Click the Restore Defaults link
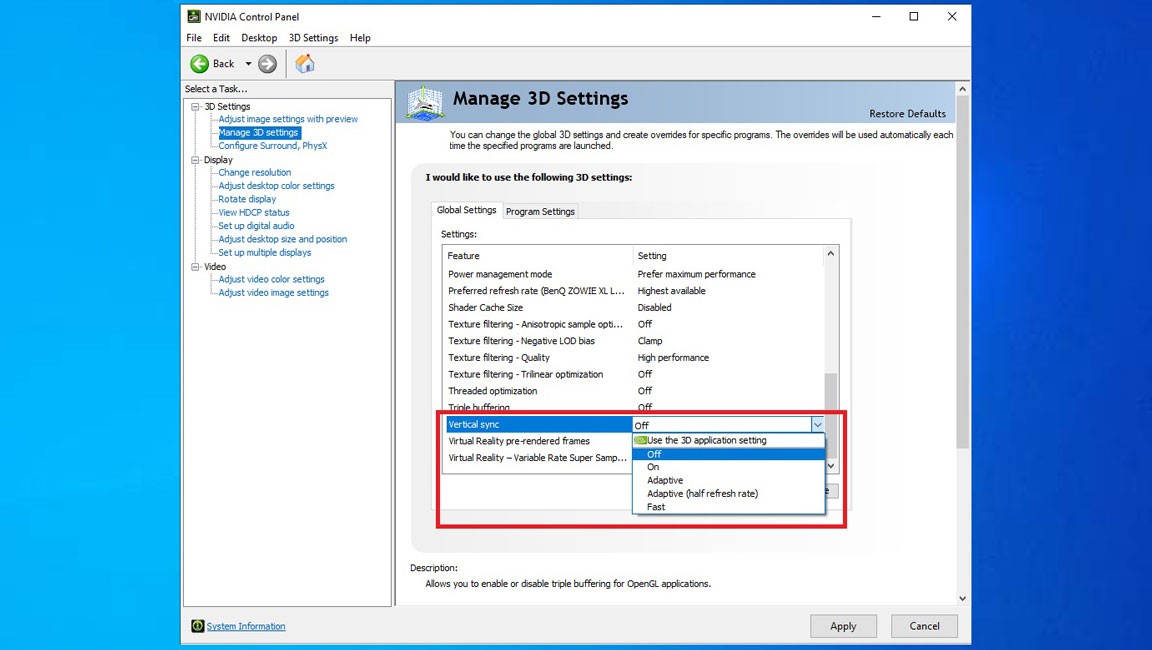1152x650 pixels. click(x=907, y=114)
